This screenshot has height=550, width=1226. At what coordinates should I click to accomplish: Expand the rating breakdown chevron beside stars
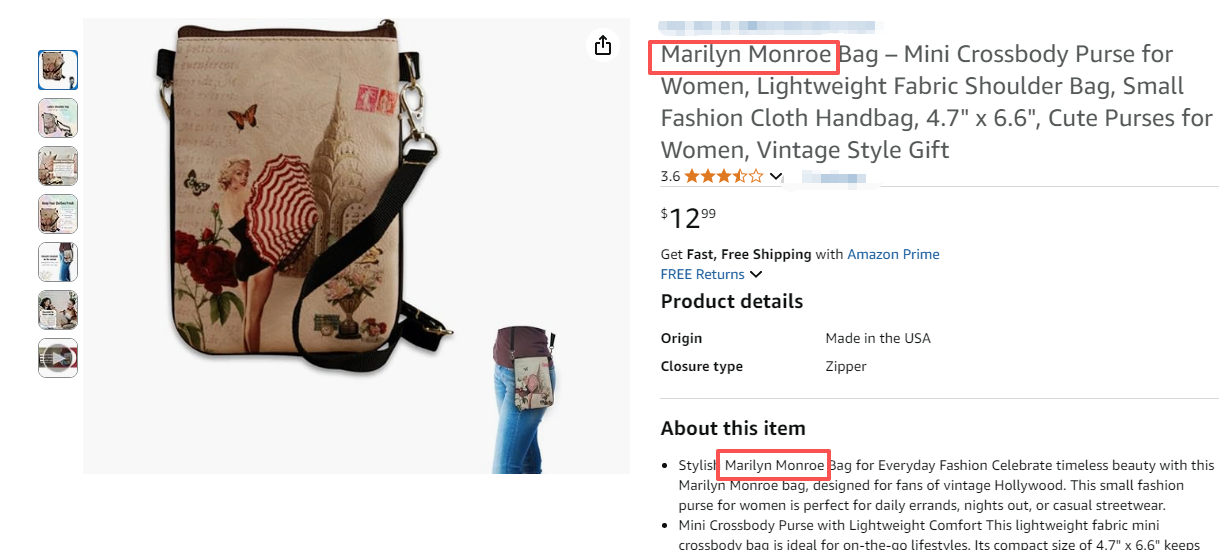tap(775, 177)
